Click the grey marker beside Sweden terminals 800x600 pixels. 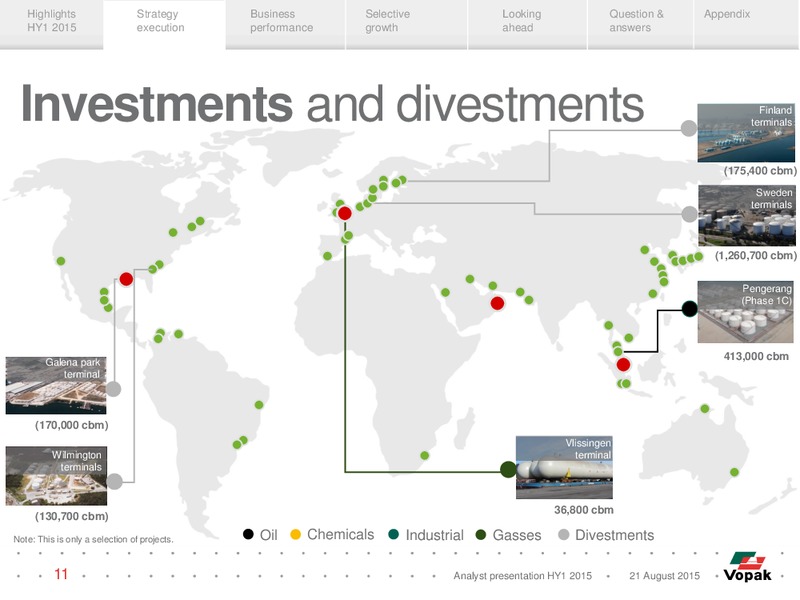click(689, 214)
